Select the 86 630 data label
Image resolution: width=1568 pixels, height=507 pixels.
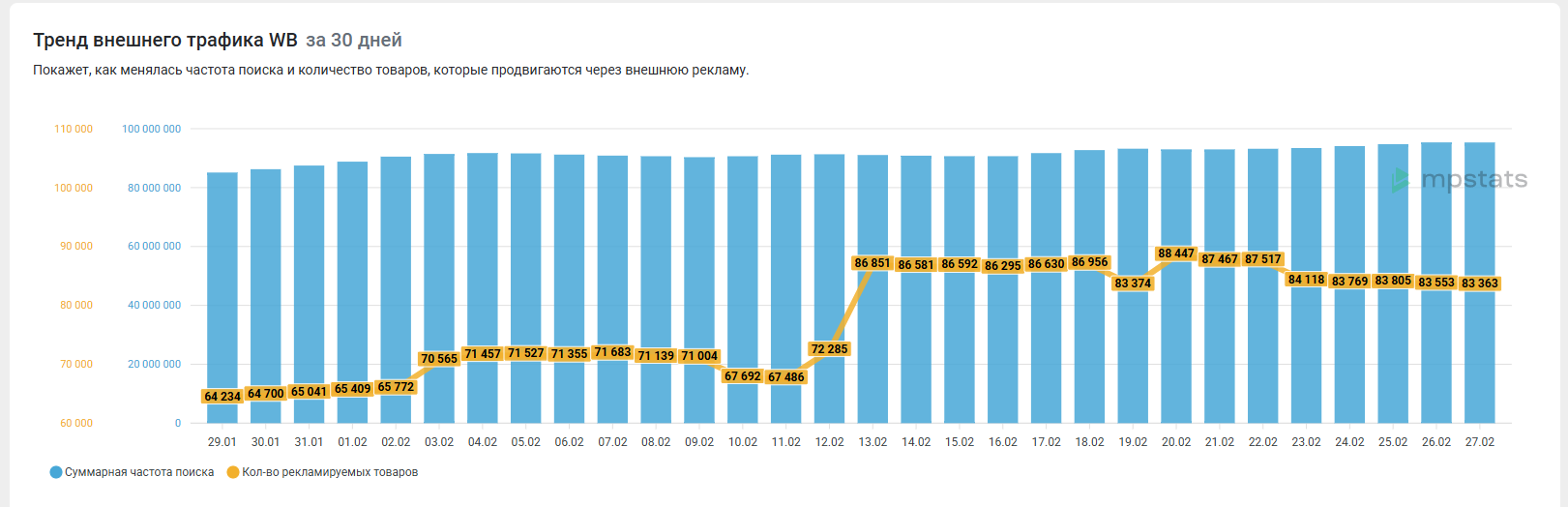[1047, 264]
